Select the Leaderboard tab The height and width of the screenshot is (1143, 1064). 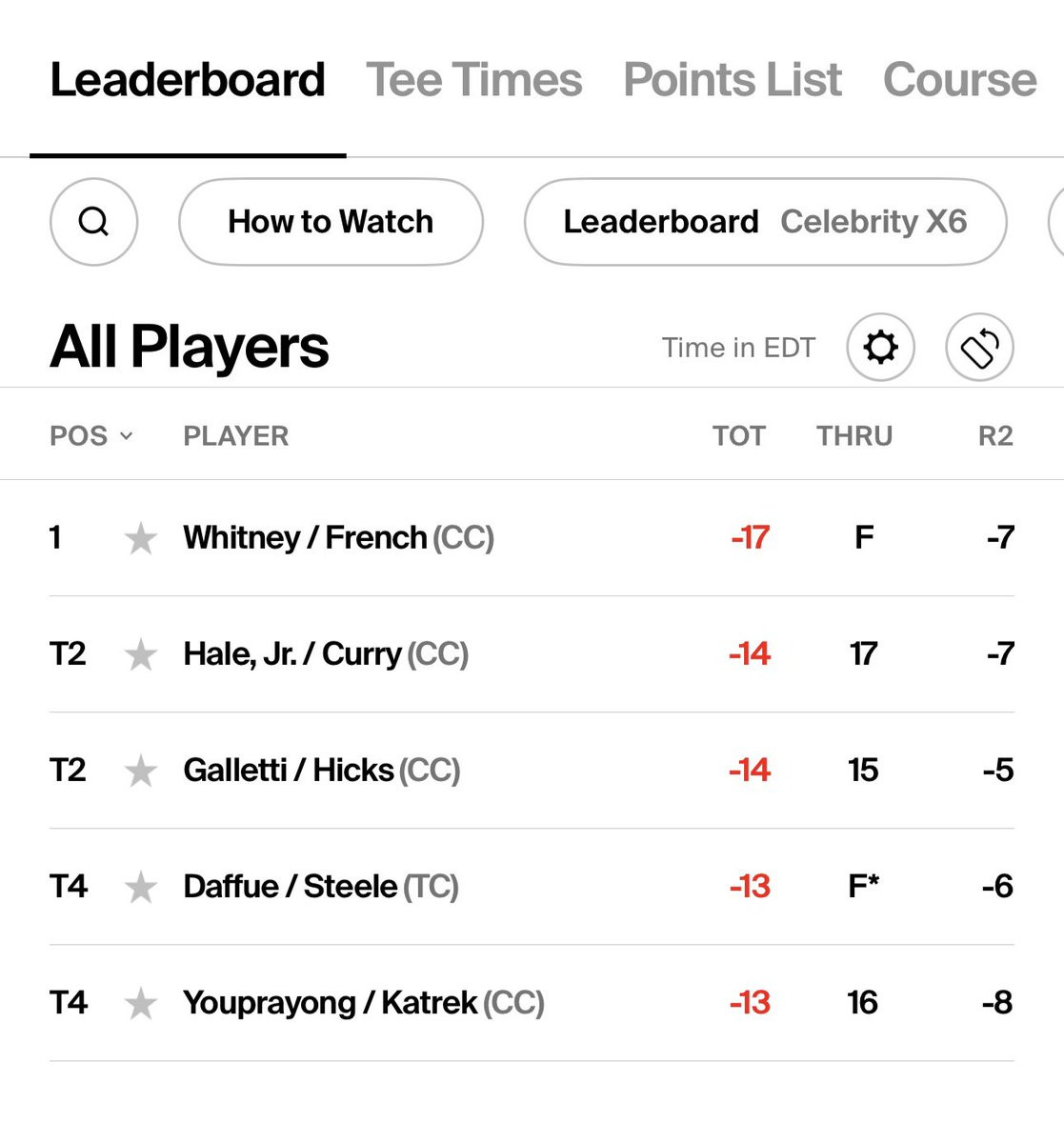pos(188,80)
